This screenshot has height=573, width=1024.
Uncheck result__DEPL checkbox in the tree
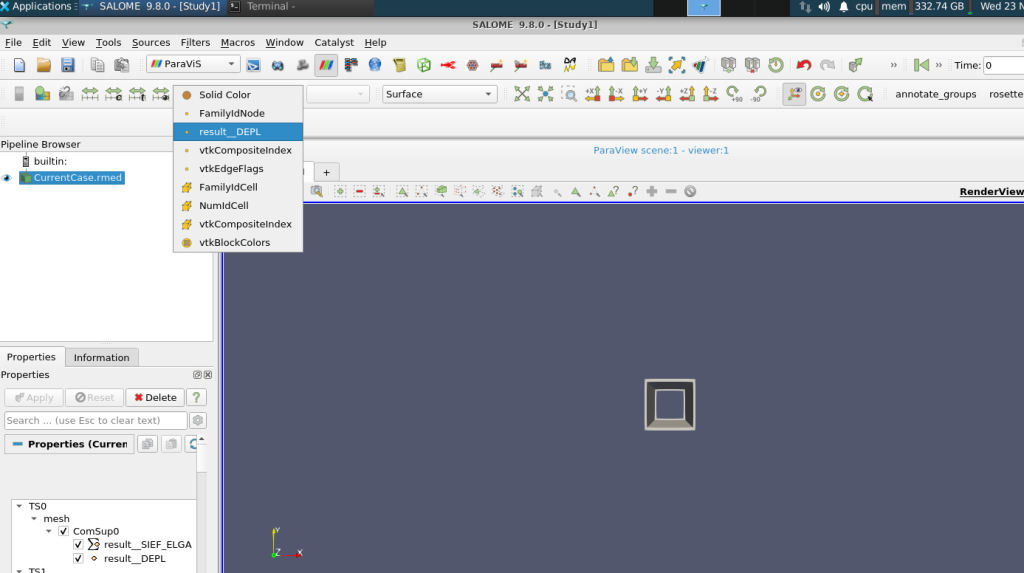click(78, 559)
